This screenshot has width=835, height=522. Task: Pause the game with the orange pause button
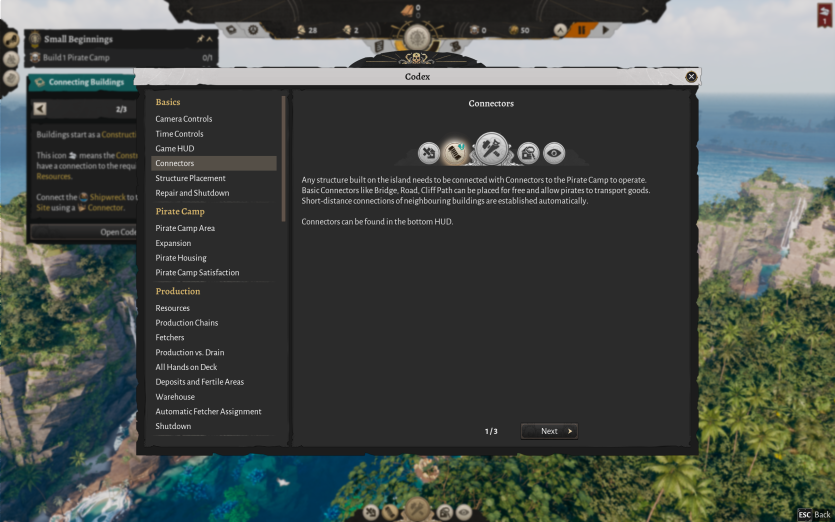click(582, 30)
